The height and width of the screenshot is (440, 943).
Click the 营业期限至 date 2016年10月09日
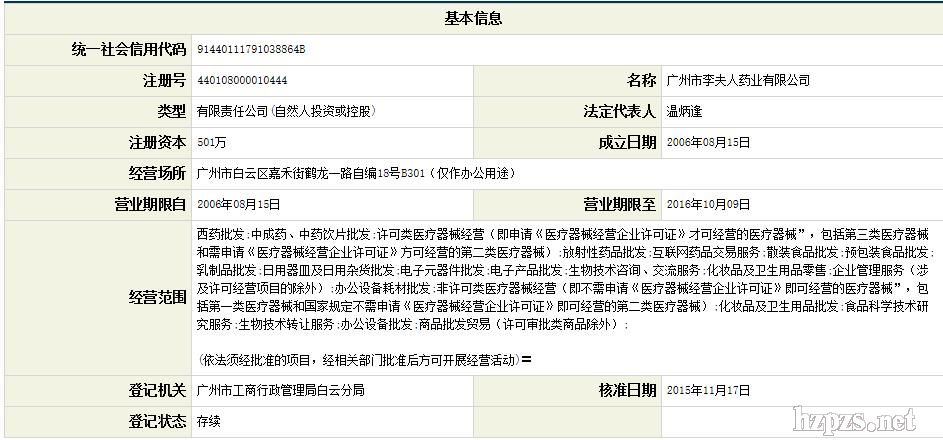707,204
